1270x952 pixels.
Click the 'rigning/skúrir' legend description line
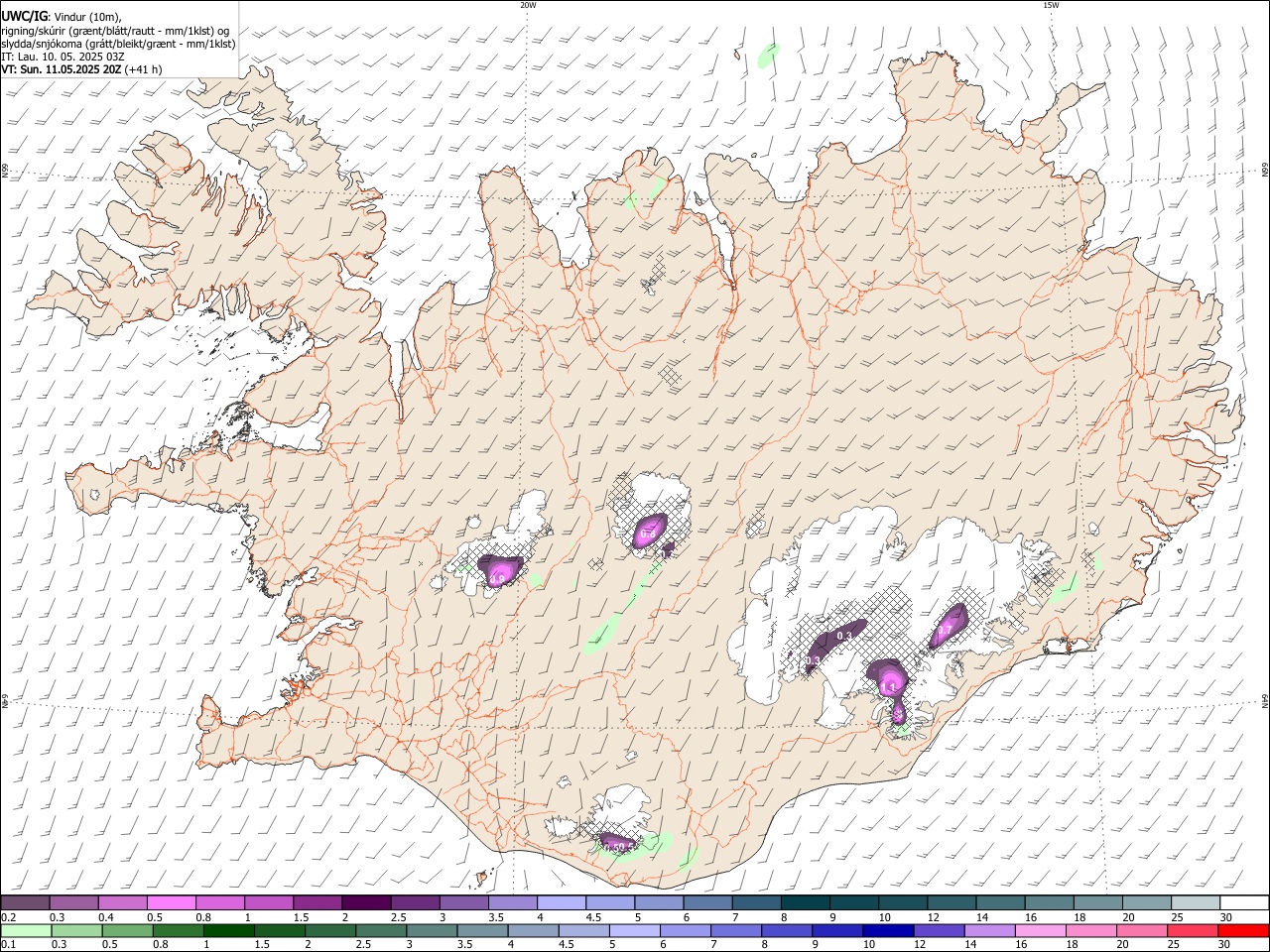point(115,31)
